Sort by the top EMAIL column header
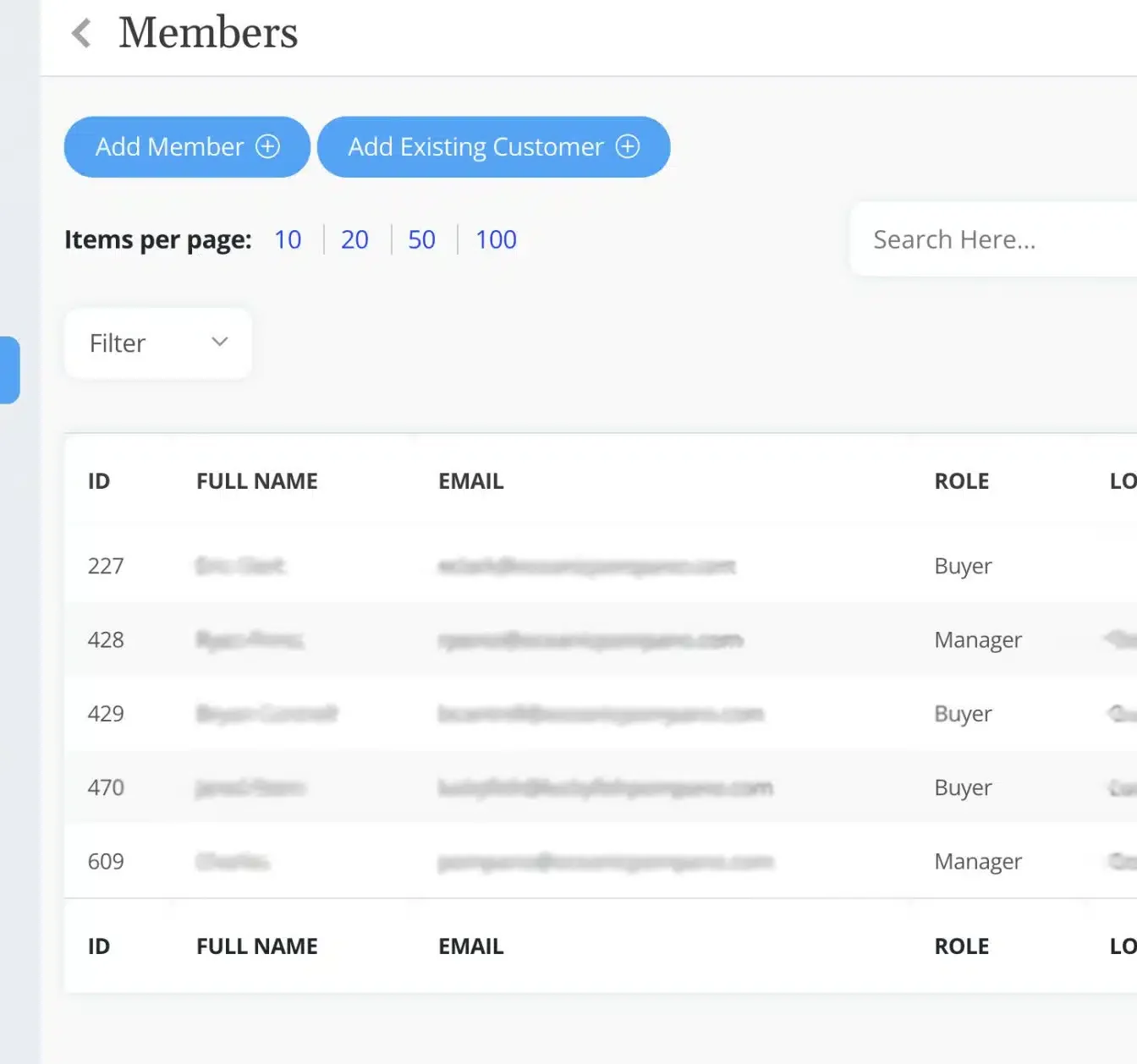Viewport: 1137px width, 1064px height. click(x=470, y=481)
